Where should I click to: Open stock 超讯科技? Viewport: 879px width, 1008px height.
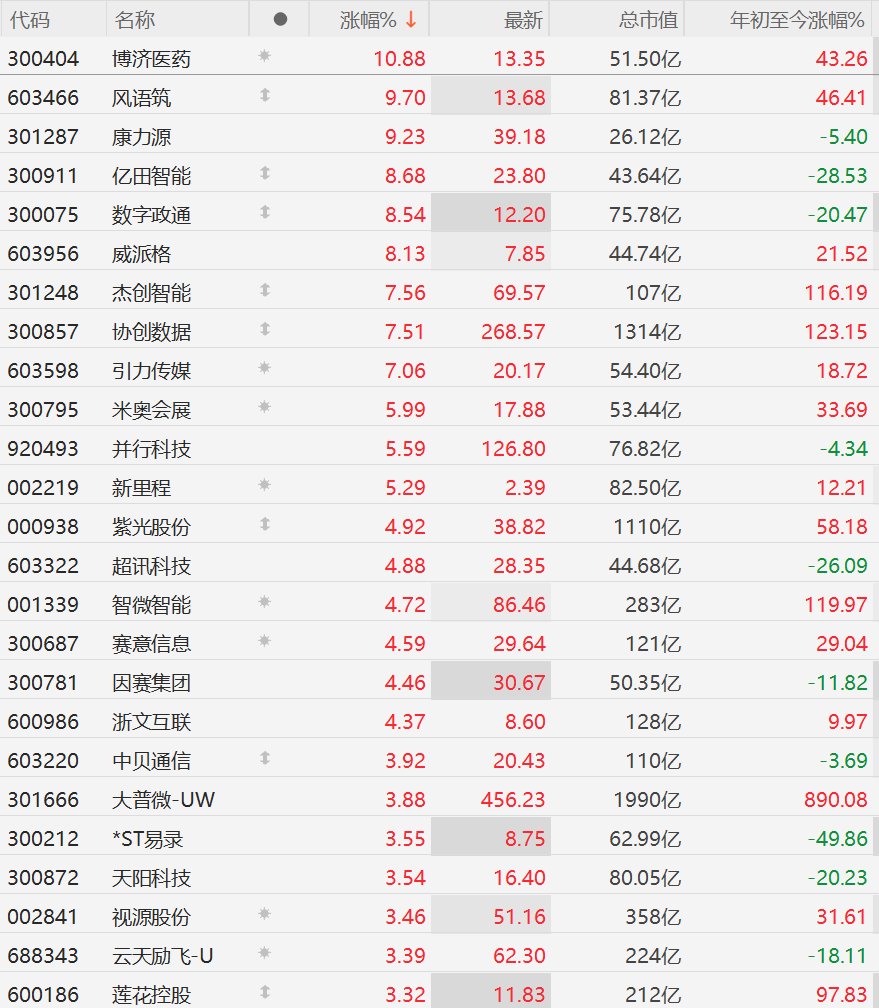[x=151, y=566]
